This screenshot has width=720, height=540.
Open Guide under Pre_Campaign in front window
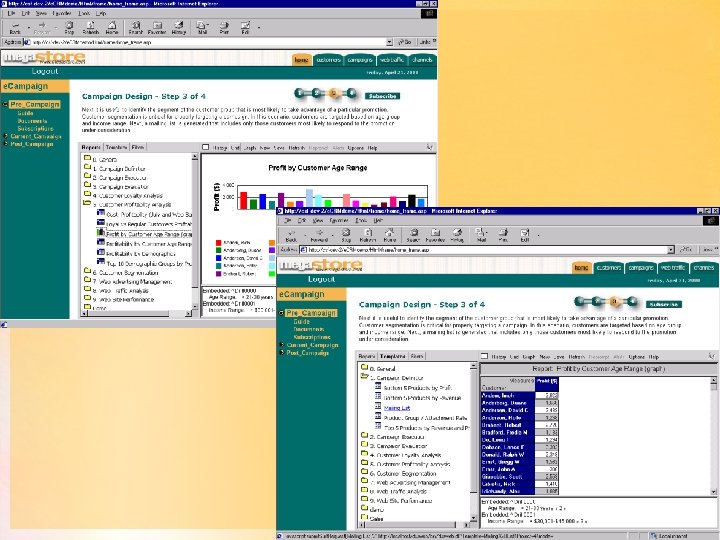tap(302, 321)
